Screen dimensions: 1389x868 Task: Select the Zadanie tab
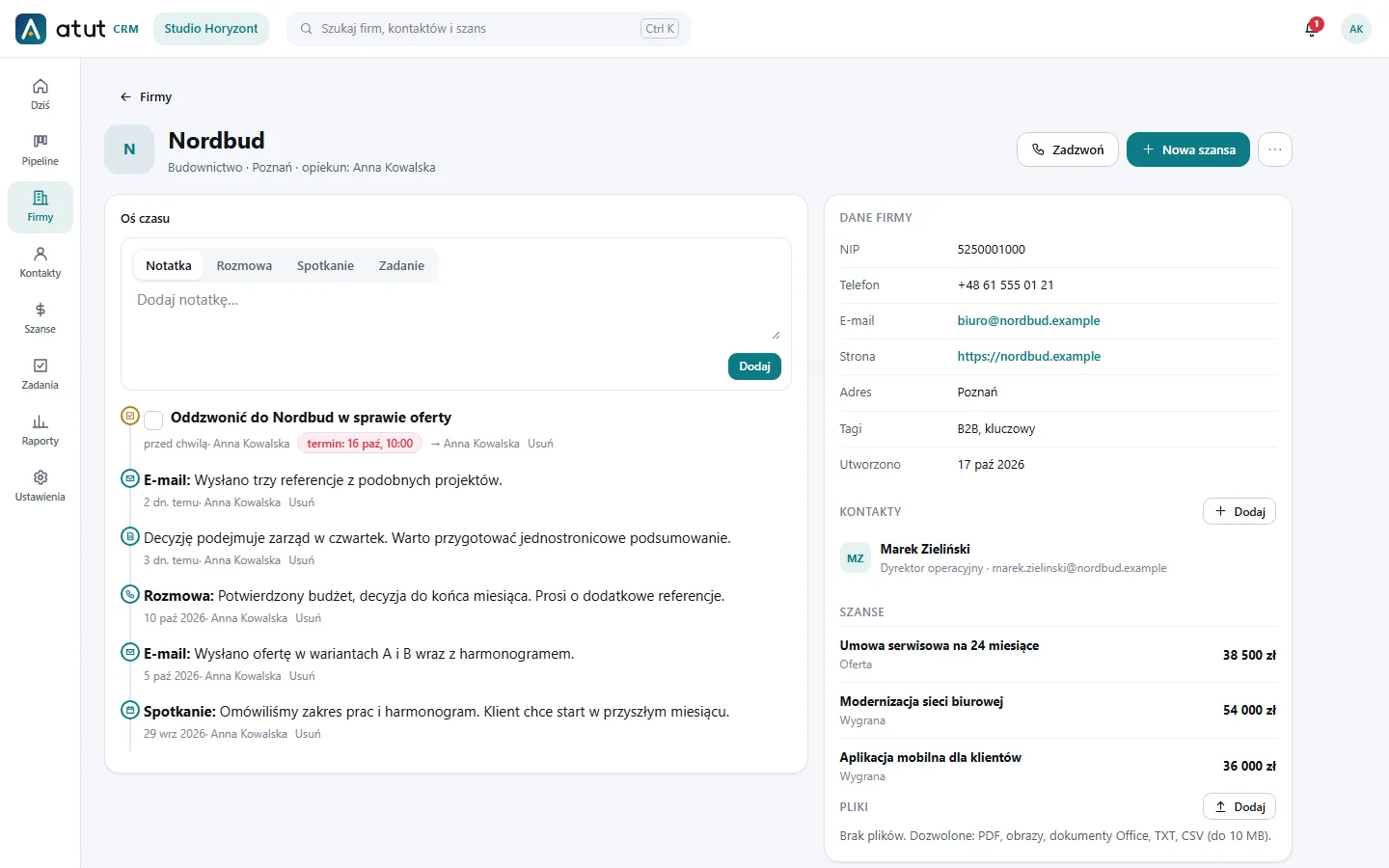(401, 265)
